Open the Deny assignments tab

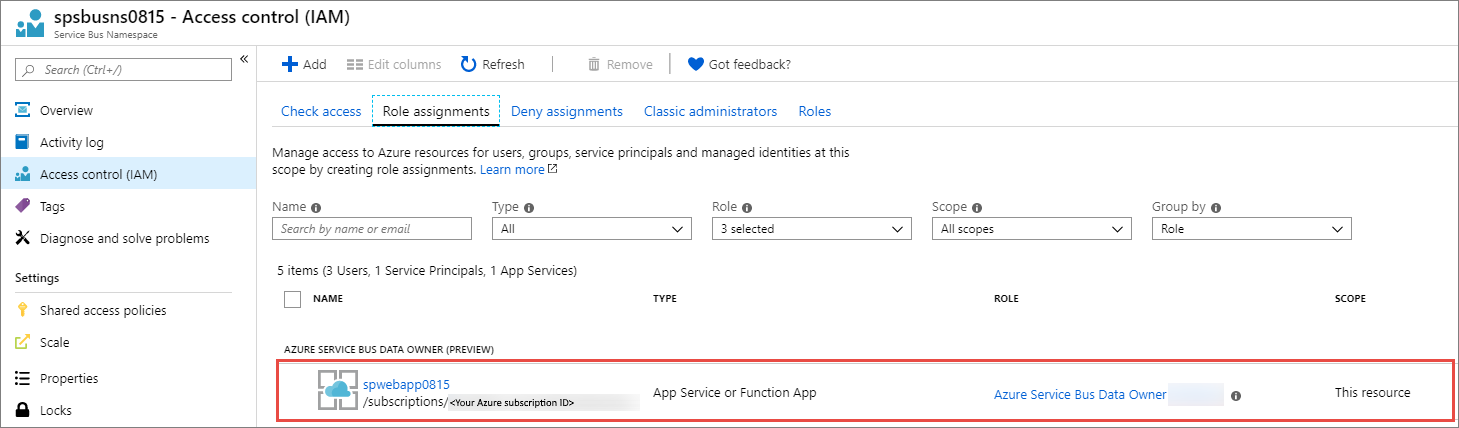[x=567, y=111]
